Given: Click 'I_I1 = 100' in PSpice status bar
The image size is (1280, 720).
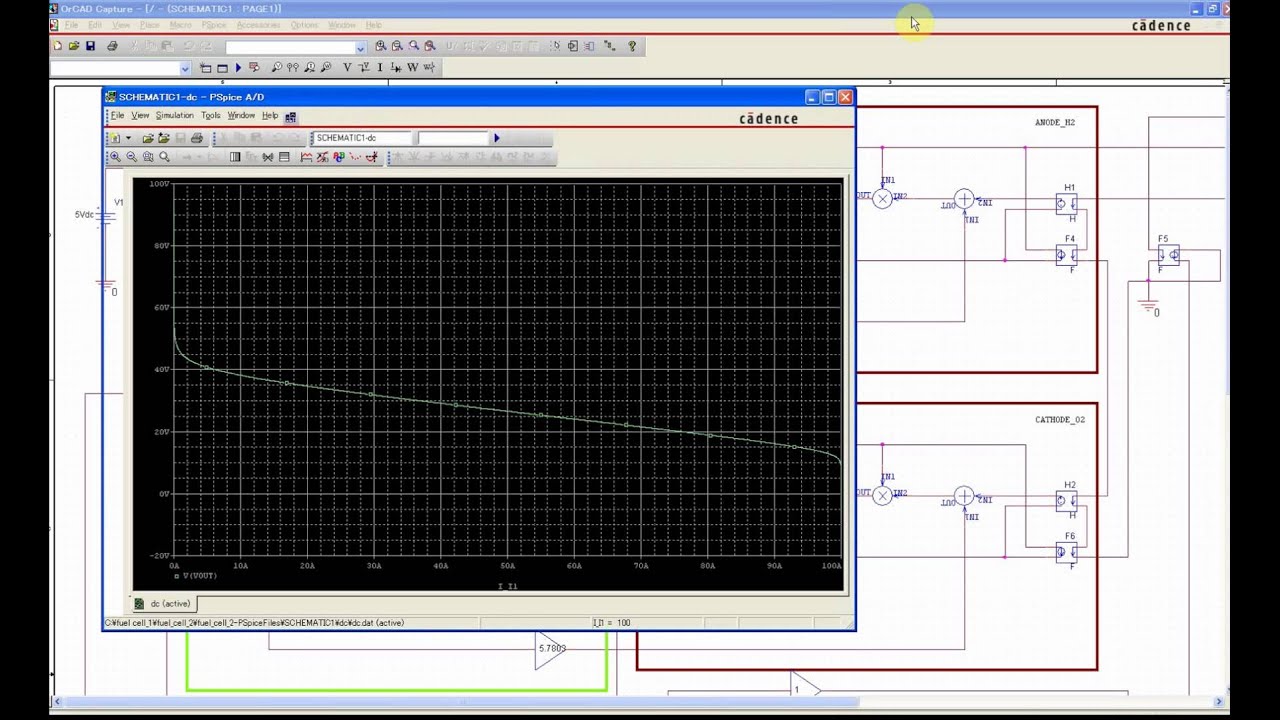Looking at the screenshot, I should tap(611, 623).
